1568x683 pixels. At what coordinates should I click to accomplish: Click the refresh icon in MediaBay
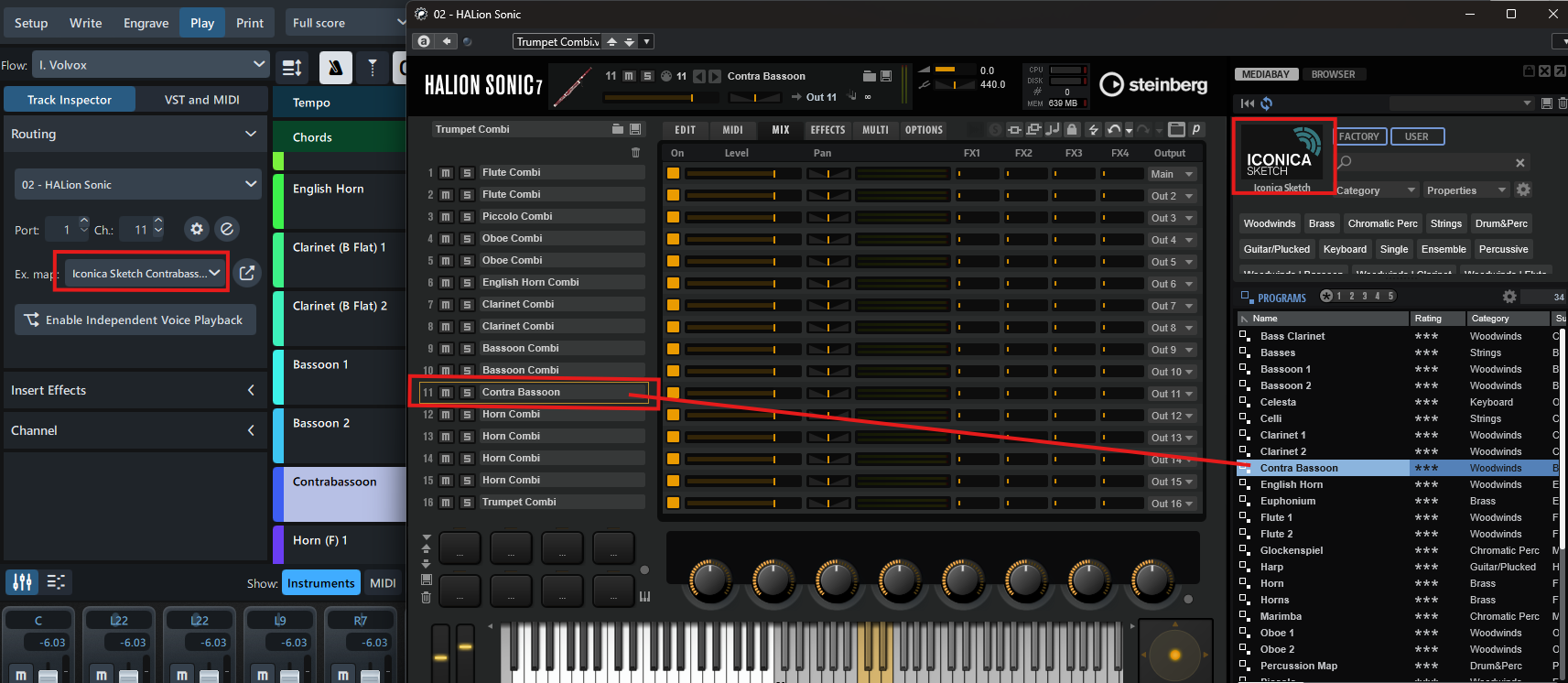coord(1267,103)
